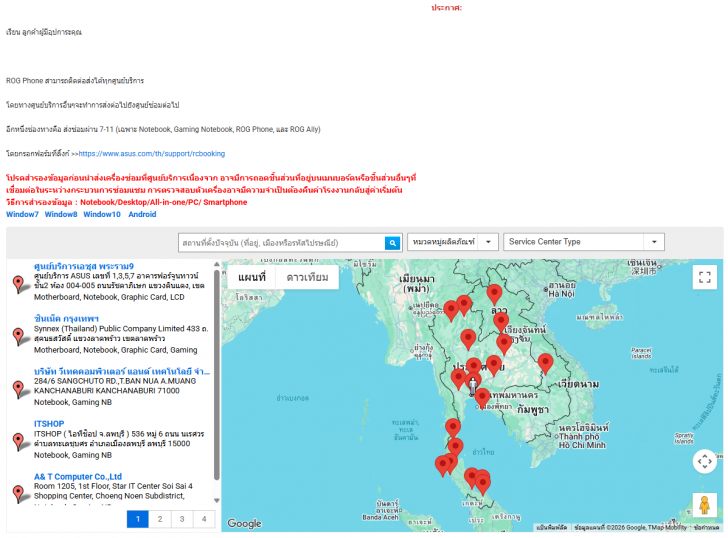This screenshot has height=538, width=728.
Task: Switch map to แผนที่ view
Action: (252, 278)
